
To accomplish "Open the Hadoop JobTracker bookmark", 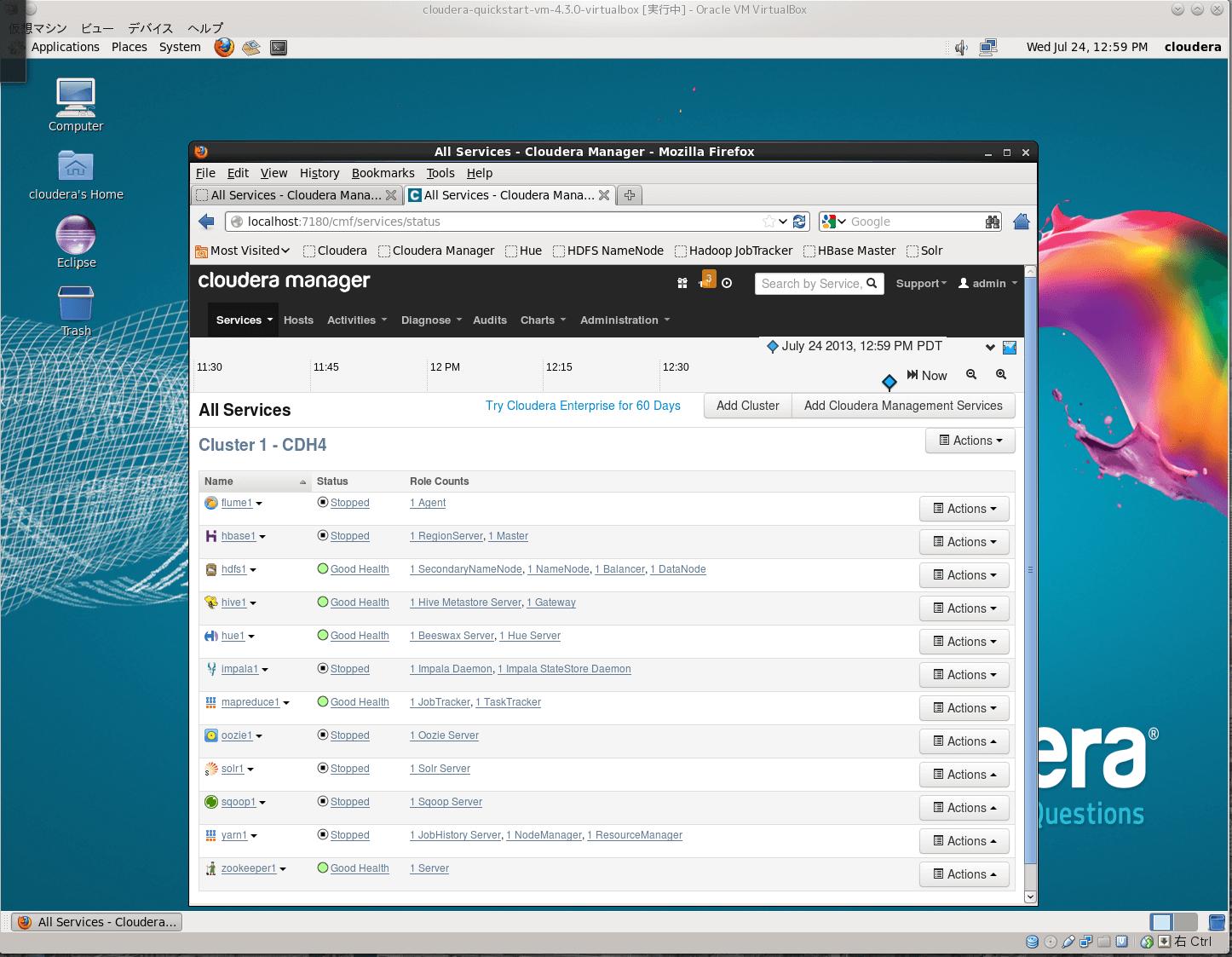I will pos(733,251).
